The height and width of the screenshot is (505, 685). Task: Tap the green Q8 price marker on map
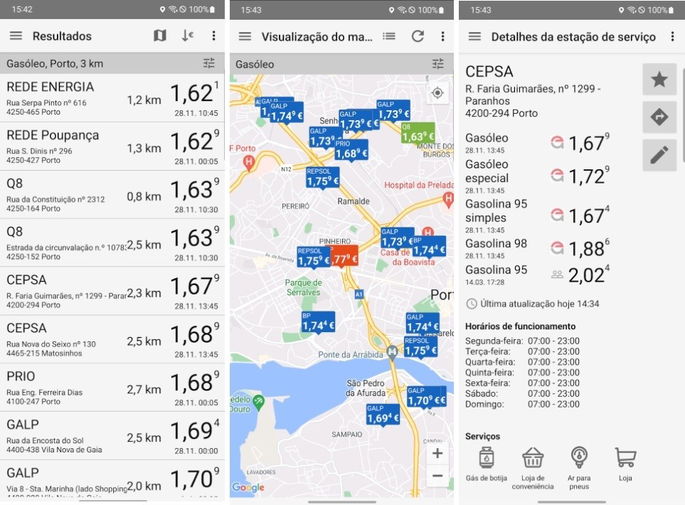(418, 133)
